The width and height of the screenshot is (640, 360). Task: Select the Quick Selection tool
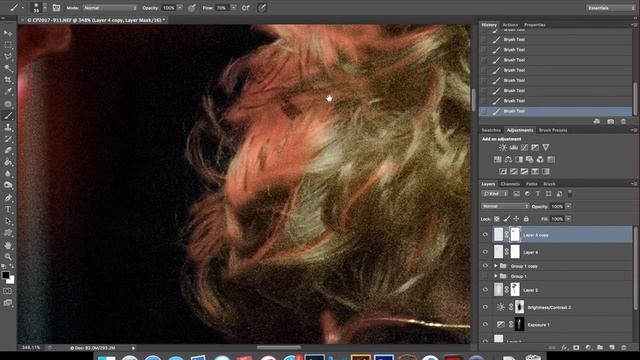pyautogui.click(x=8, y=68)
